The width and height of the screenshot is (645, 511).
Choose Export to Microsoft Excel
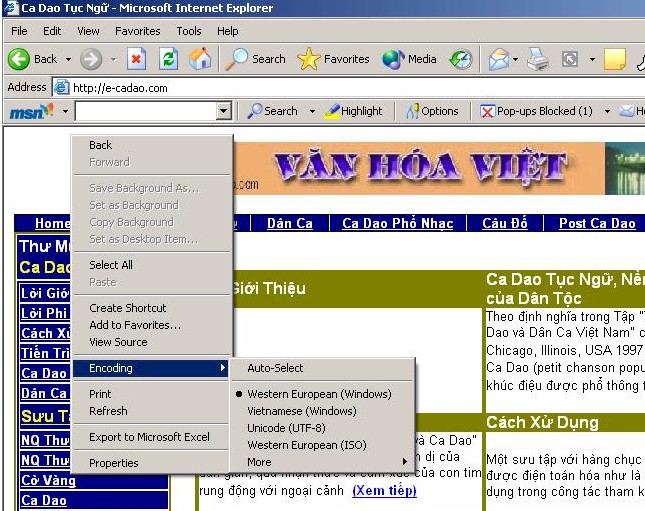point(151,437)
